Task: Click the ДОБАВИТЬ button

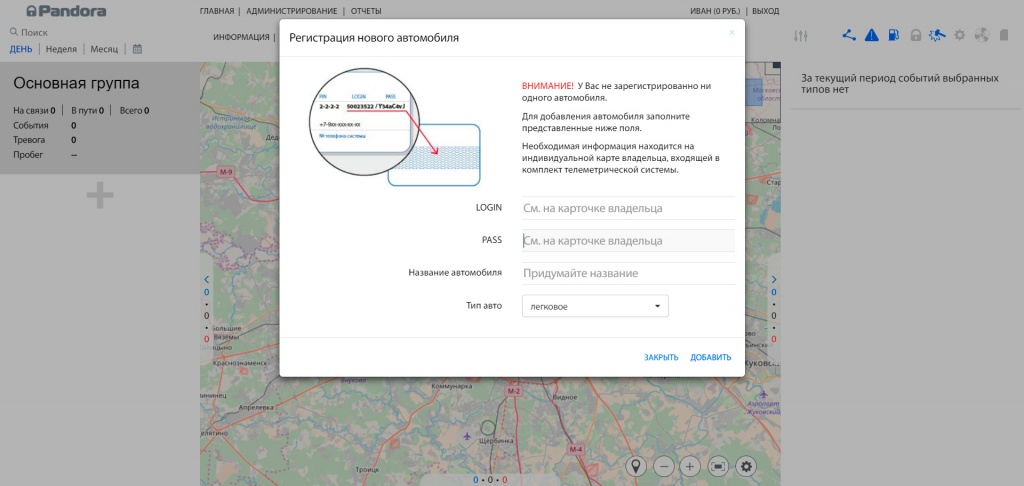Action: click(x=710, y=357)
